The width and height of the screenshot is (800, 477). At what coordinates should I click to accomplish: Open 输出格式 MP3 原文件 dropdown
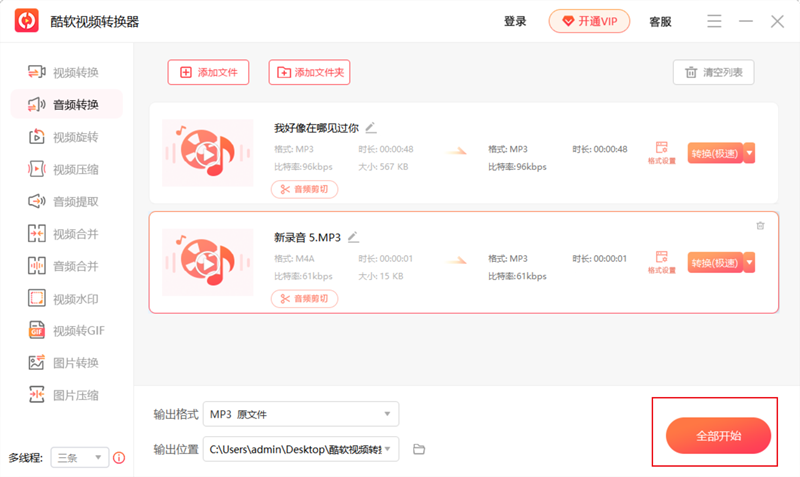301,414
